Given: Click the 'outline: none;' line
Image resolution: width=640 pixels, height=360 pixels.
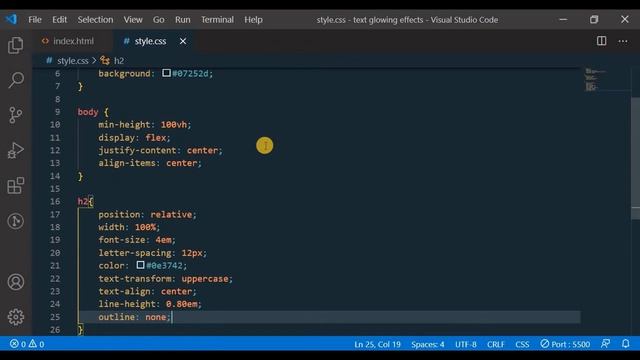Looking at the screenshot, I should [135, 317].
